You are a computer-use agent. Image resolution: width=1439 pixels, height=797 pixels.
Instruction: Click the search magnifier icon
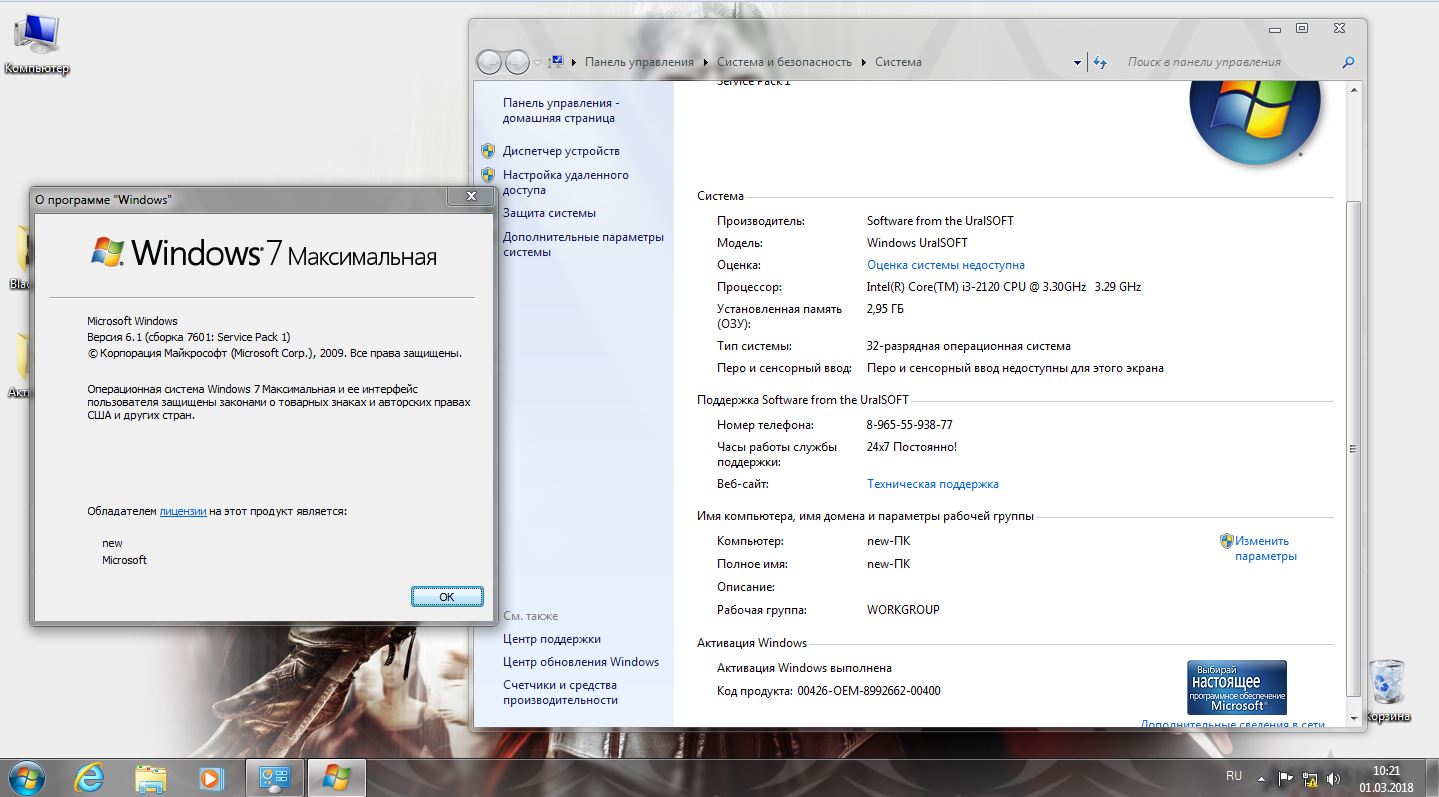pos(1348,62)
